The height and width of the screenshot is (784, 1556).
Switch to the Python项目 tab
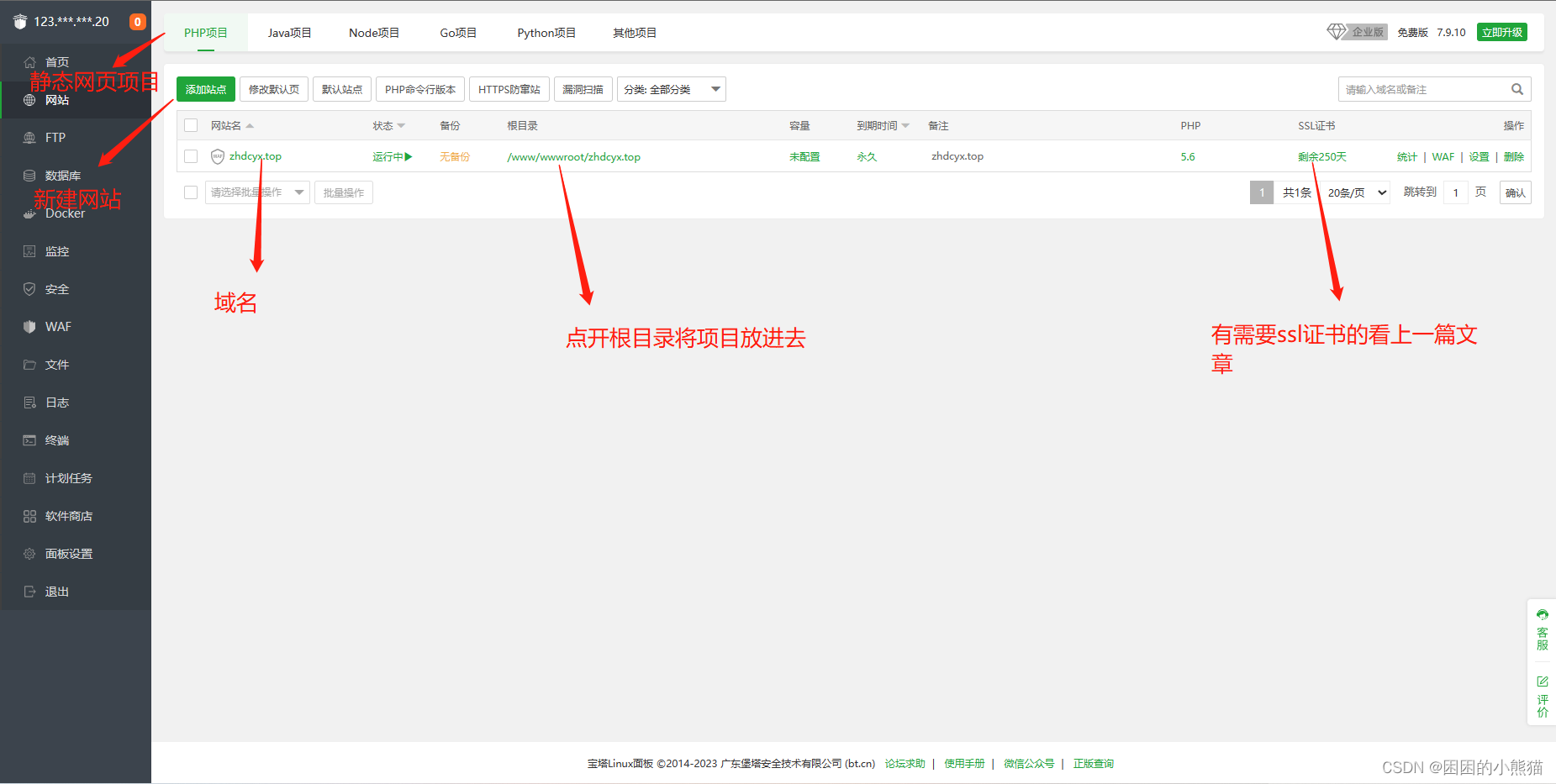click(546, 33)
